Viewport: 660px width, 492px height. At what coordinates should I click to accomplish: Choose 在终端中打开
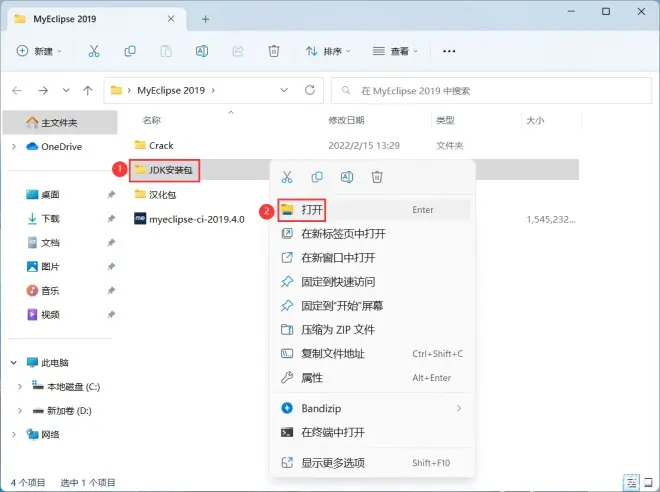tap(373, 432)
